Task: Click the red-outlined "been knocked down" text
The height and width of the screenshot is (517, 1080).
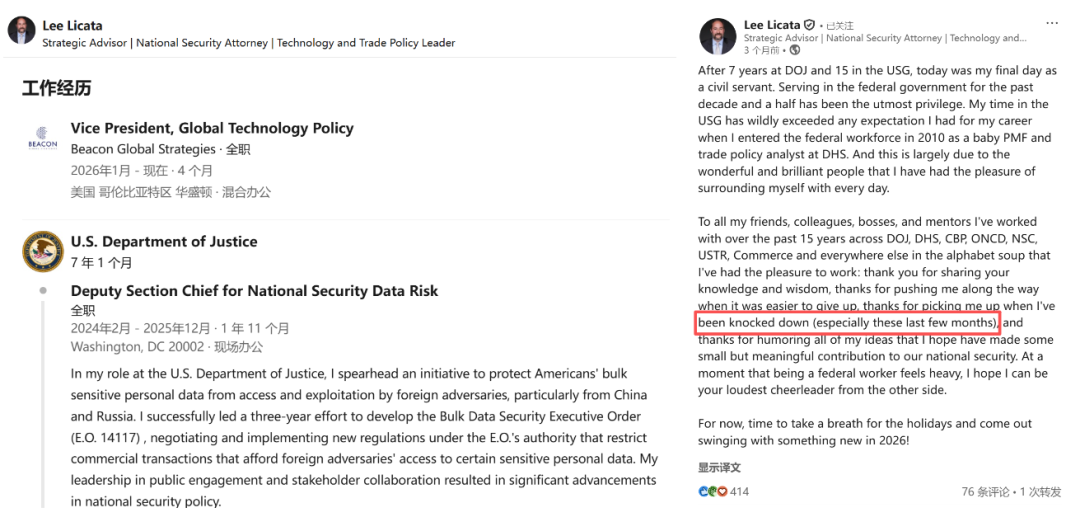Action: tap(848, 323)
